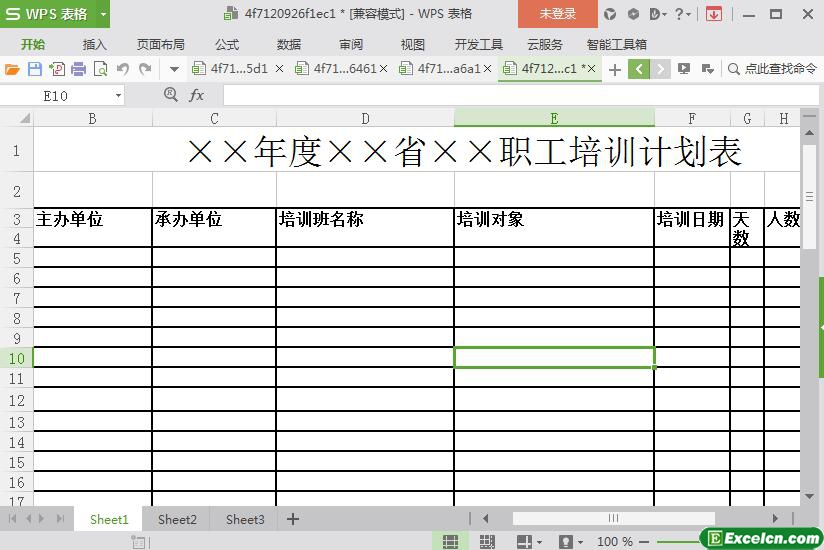824x550 pixels.
Task: Click the magnifier icon beside fx
Action: click(171, 95)
